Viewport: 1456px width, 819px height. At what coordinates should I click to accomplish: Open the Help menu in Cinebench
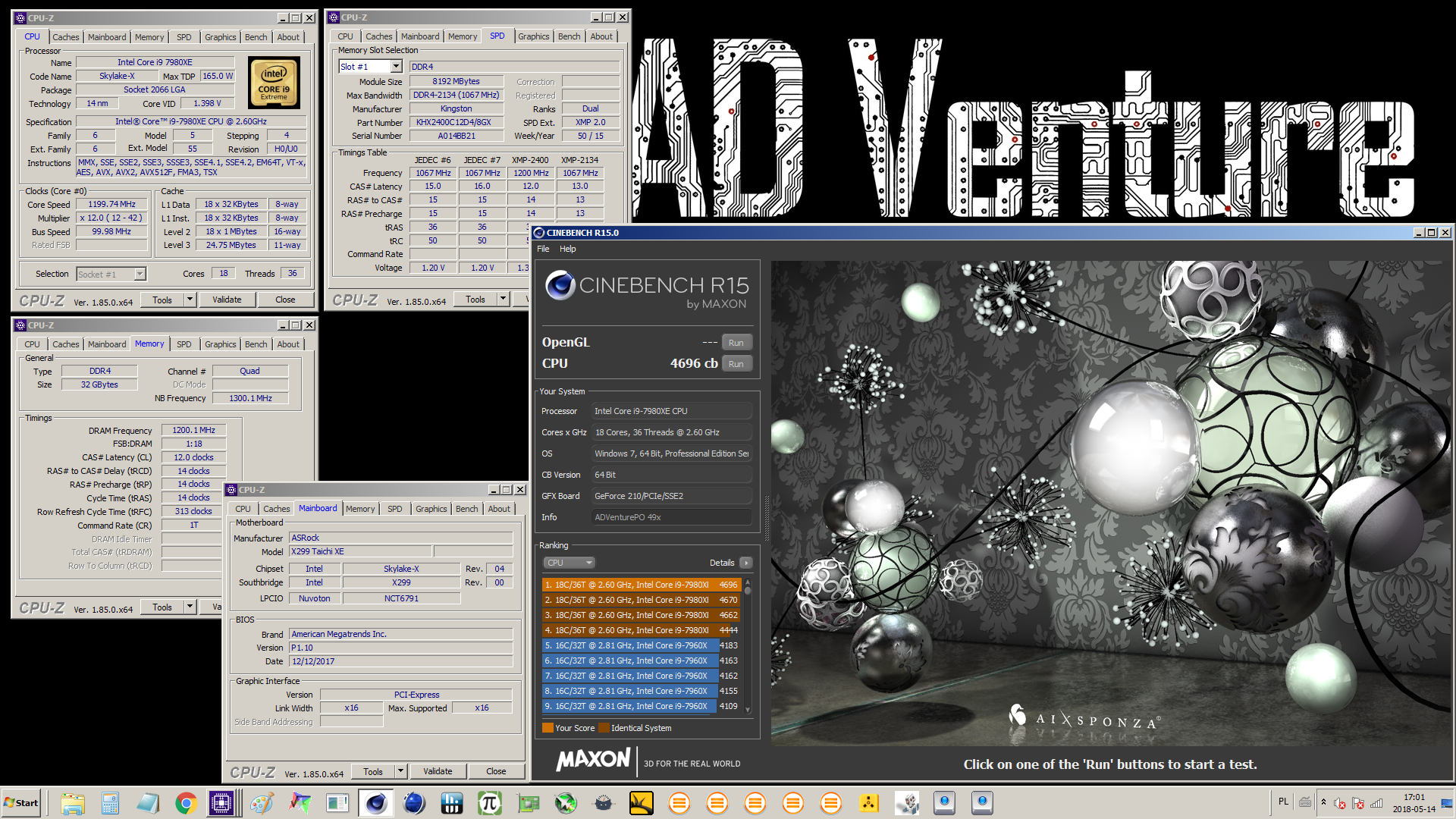point(568,249)
